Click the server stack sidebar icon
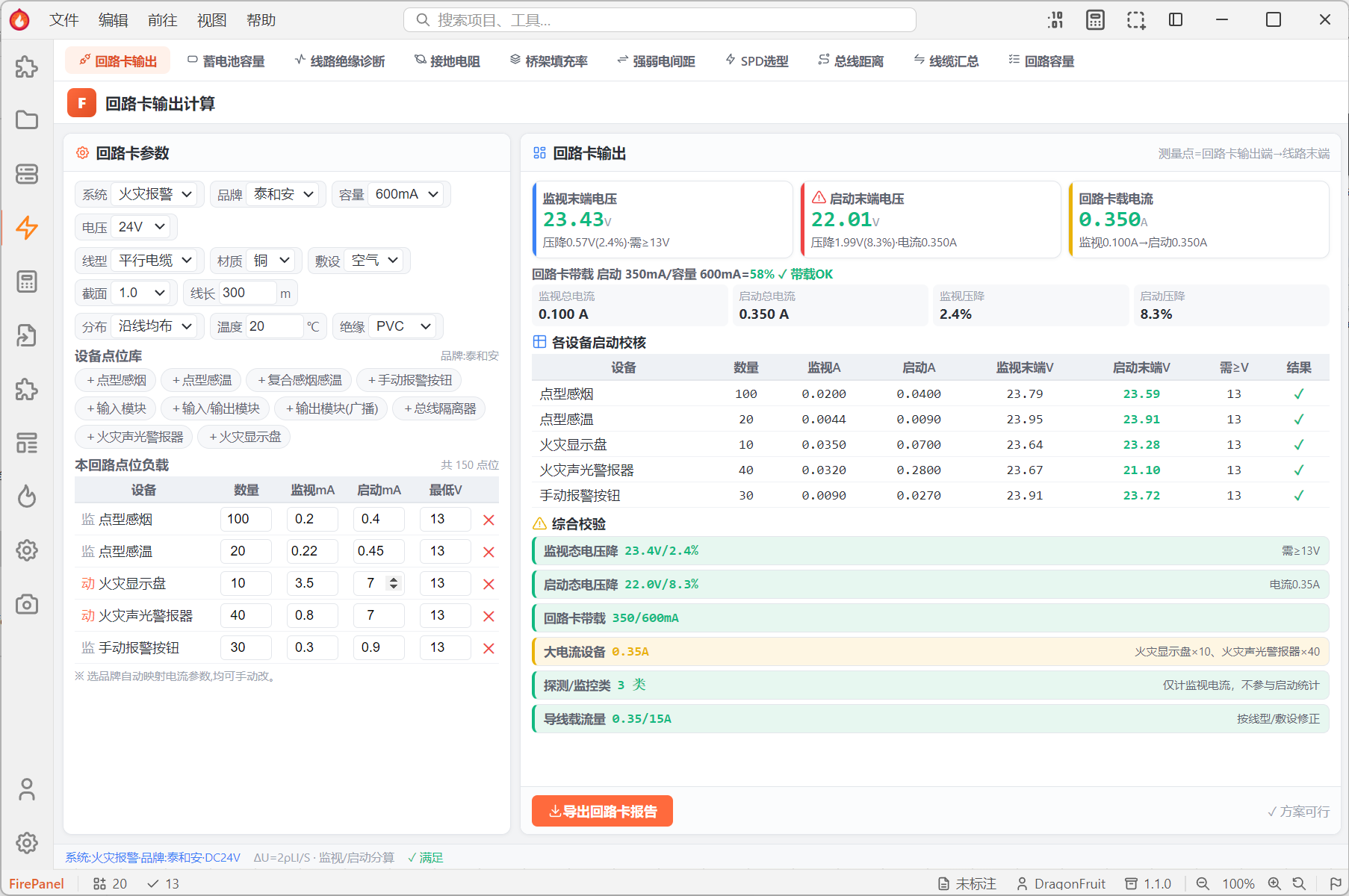Image resolution: width=1349 pixels, height=896 pixels. pos(27,174)
